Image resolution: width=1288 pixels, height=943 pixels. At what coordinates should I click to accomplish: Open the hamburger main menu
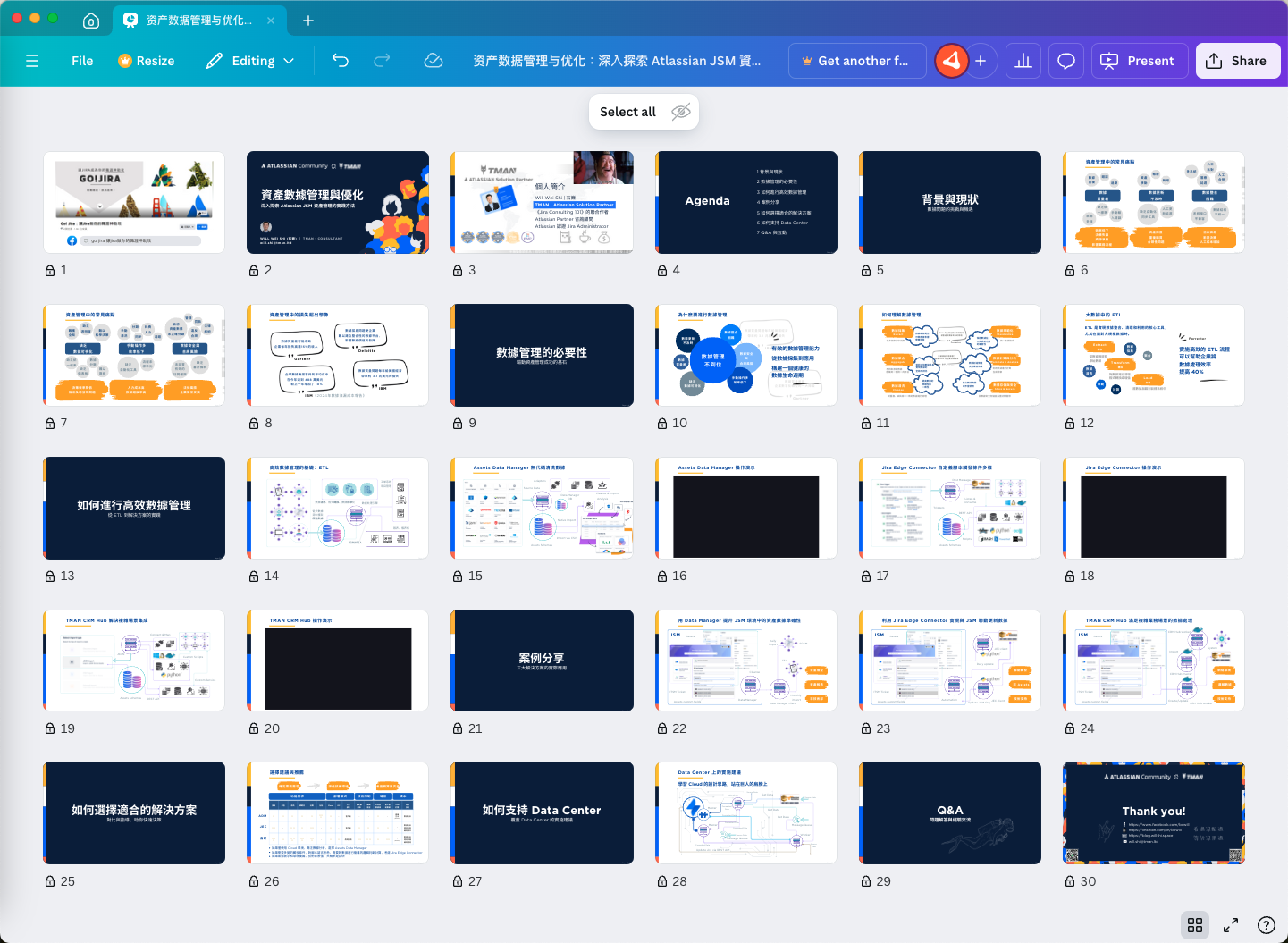(x=32, y=61)
